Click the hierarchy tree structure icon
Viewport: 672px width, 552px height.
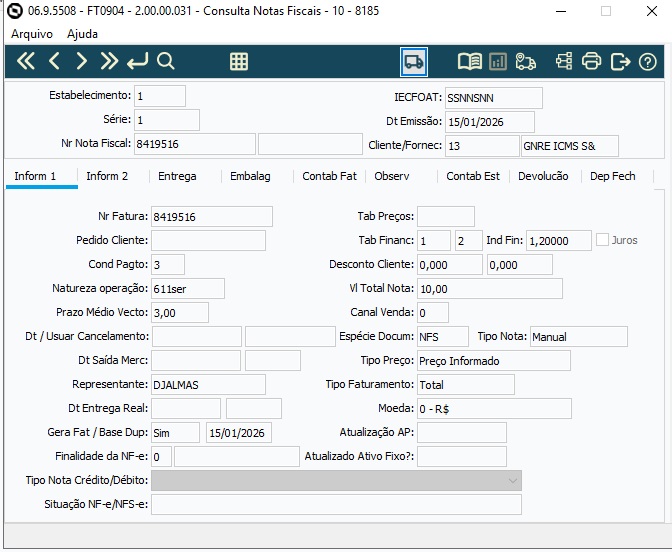564,61
